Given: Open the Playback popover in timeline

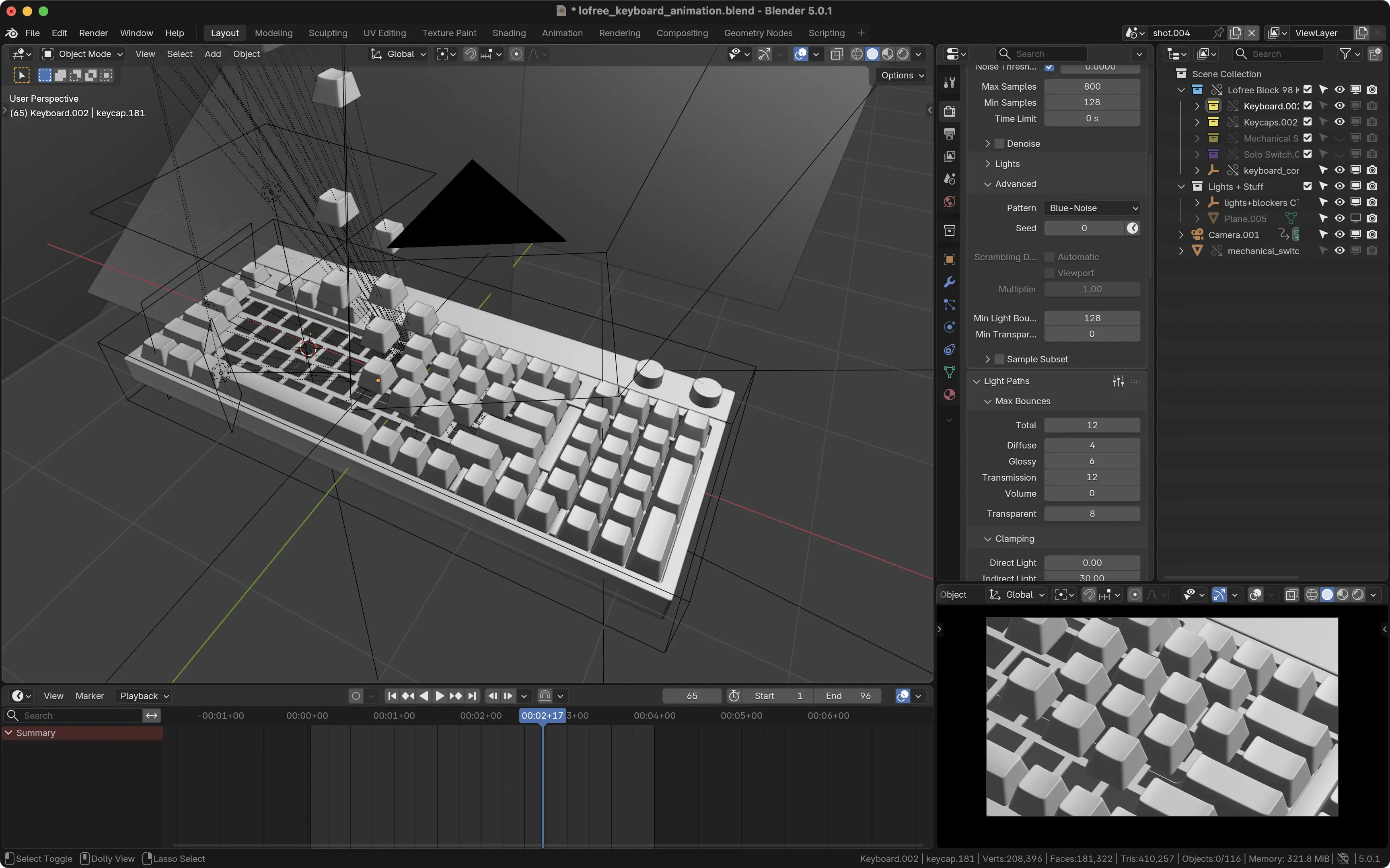Looking at the screenshot, I should pos(144,696).
